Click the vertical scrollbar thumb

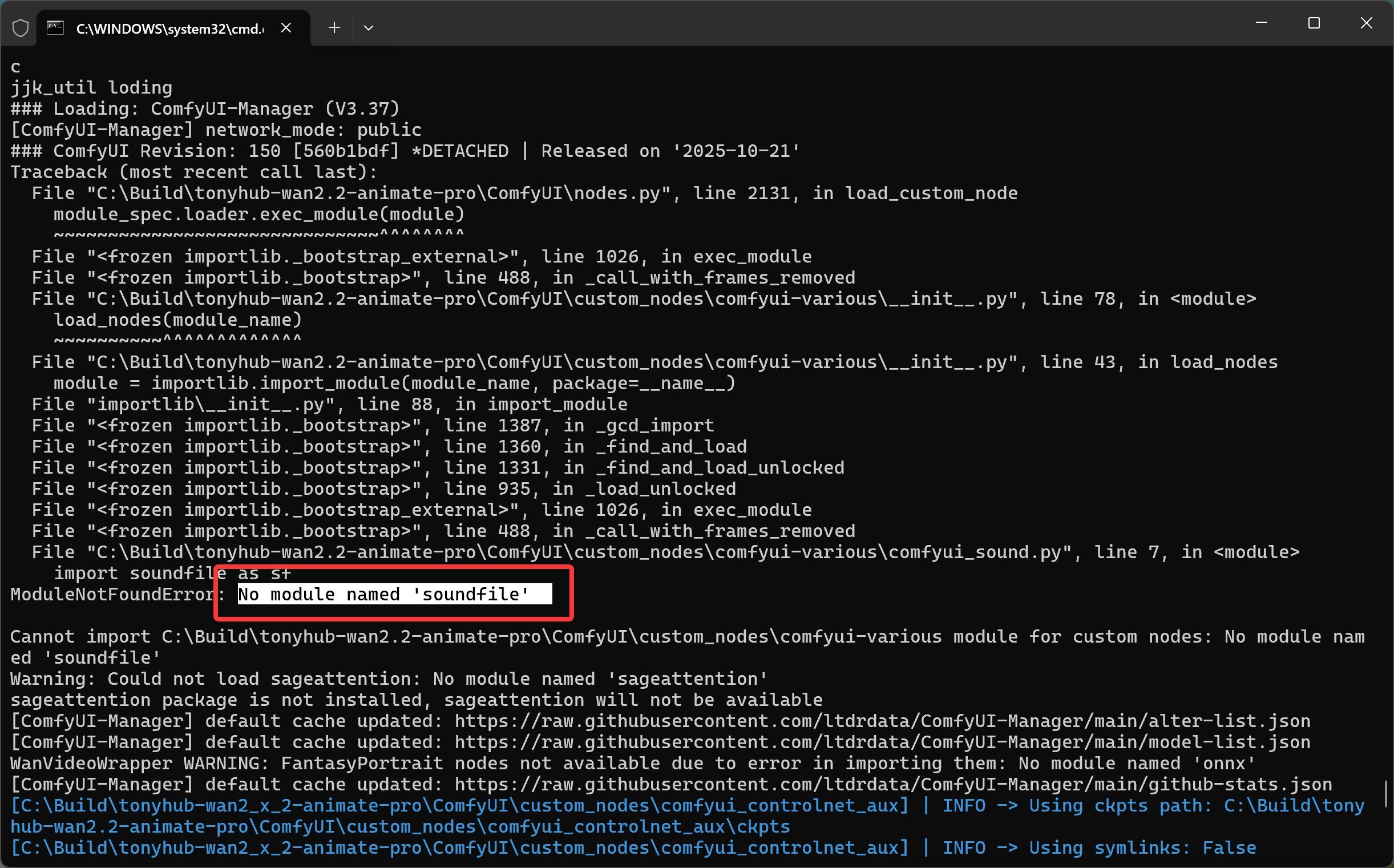pos(1386,793)
